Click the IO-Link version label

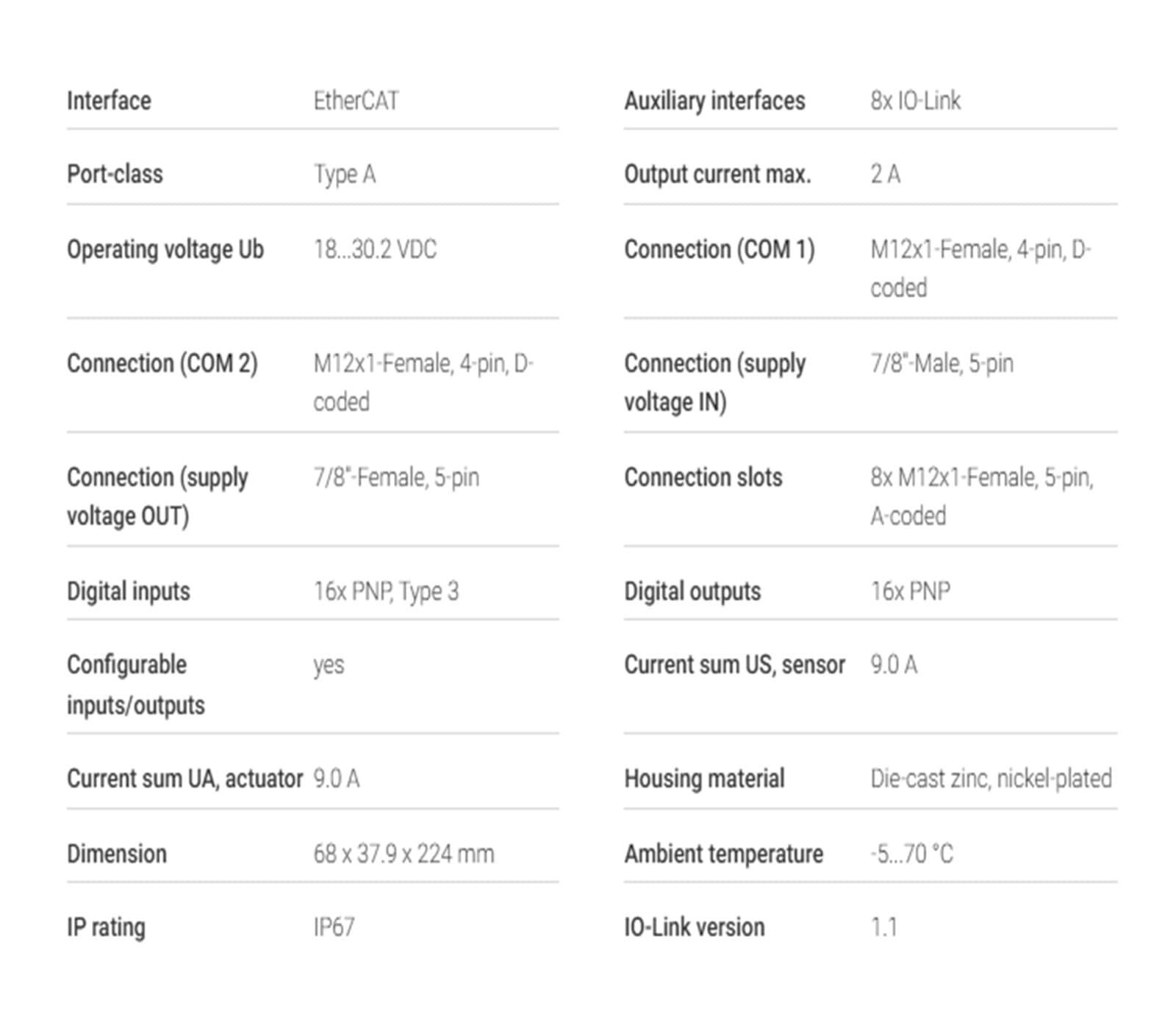point(694,927)
